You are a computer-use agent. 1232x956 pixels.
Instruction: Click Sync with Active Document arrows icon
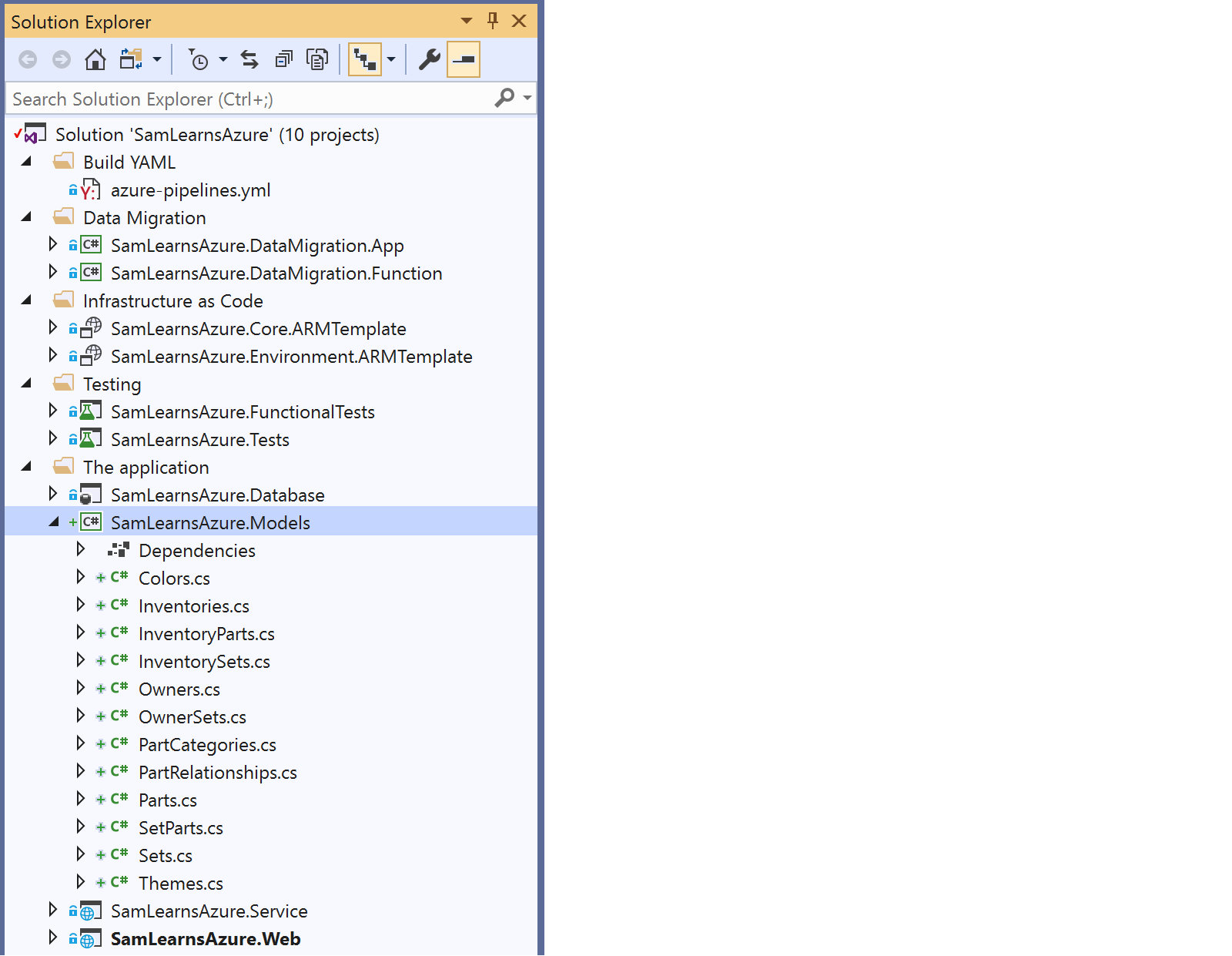(249, 60)
